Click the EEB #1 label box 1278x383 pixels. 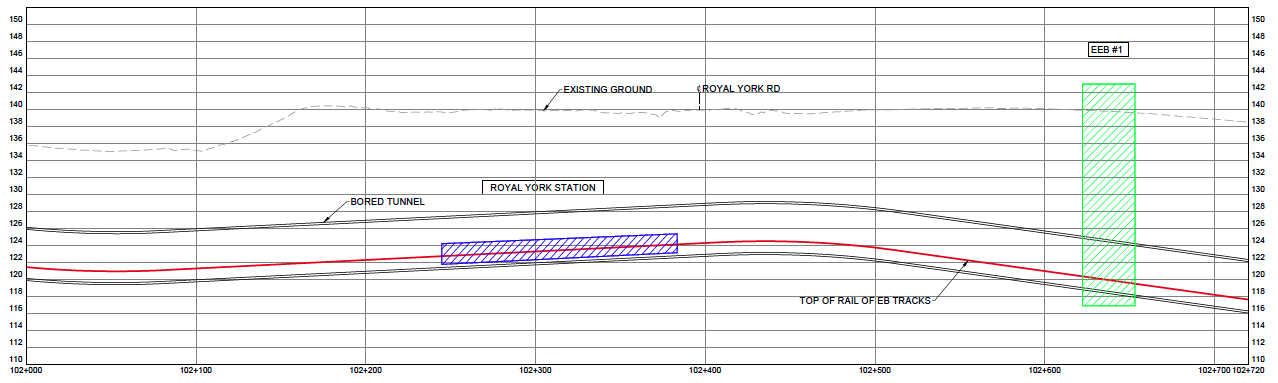(x=1108, y=49)
